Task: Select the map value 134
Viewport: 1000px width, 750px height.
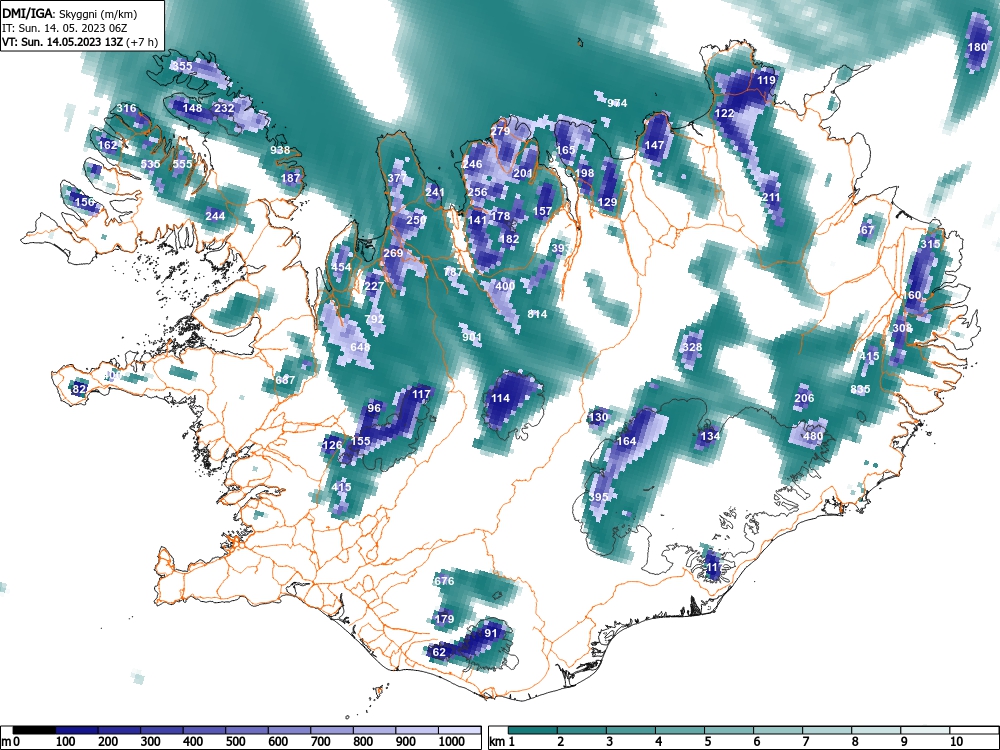Action: [710, 436]
